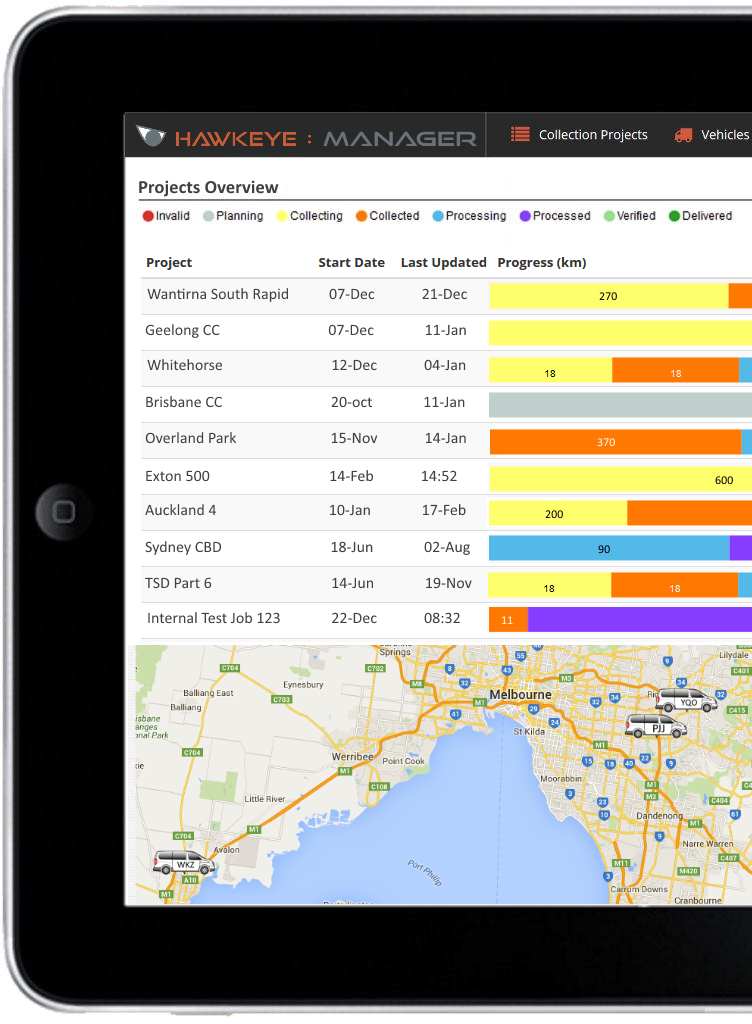The height and width of the screenshot is (1024, 752).
Task: Click the Melbourne label on the map
Action: (x=520, y=695)
